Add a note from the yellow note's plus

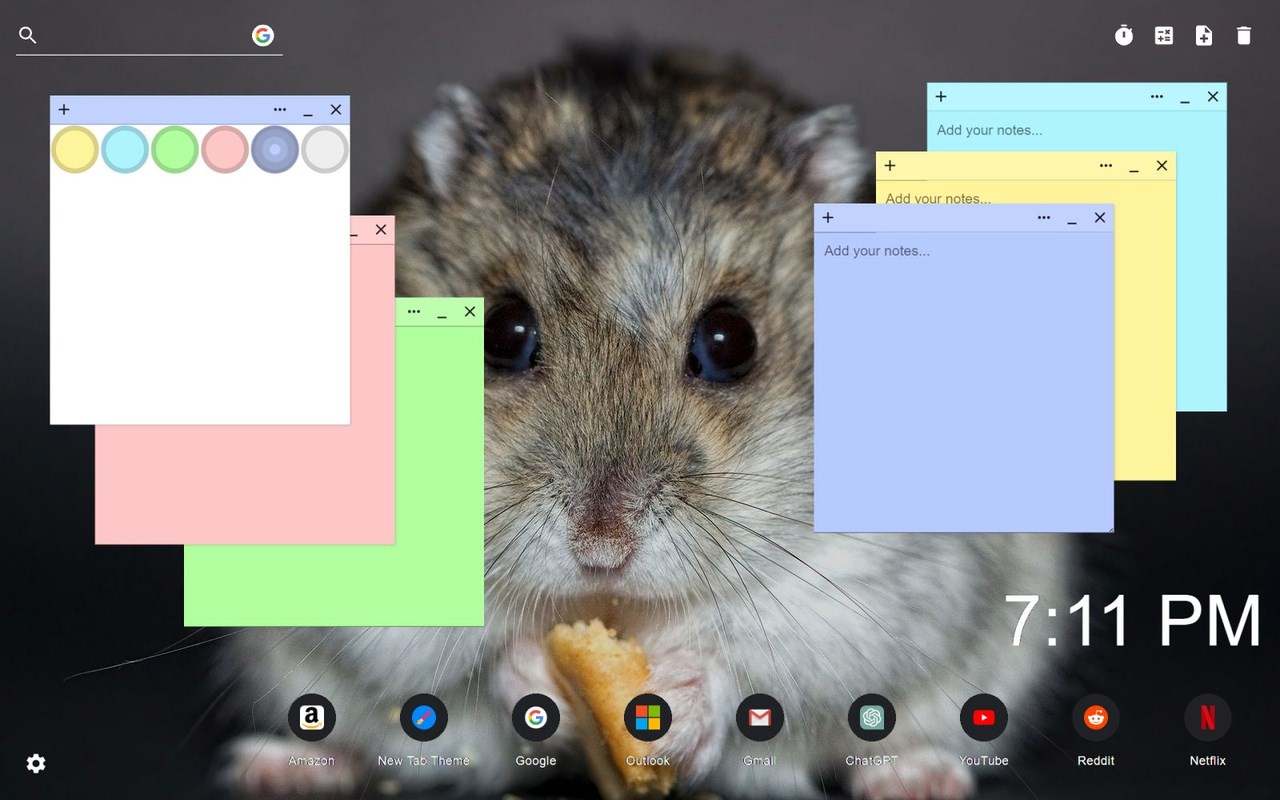coord(890,166)
